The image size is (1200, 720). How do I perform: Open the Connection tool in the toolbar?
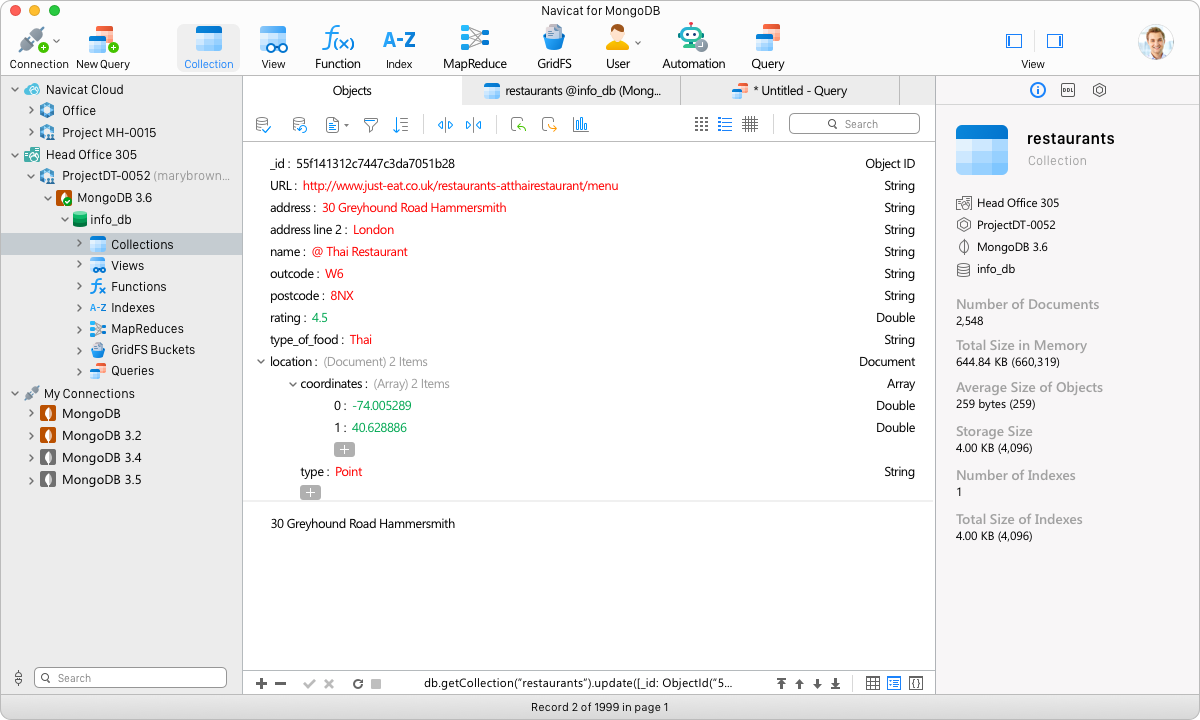[x=39, y=48]
